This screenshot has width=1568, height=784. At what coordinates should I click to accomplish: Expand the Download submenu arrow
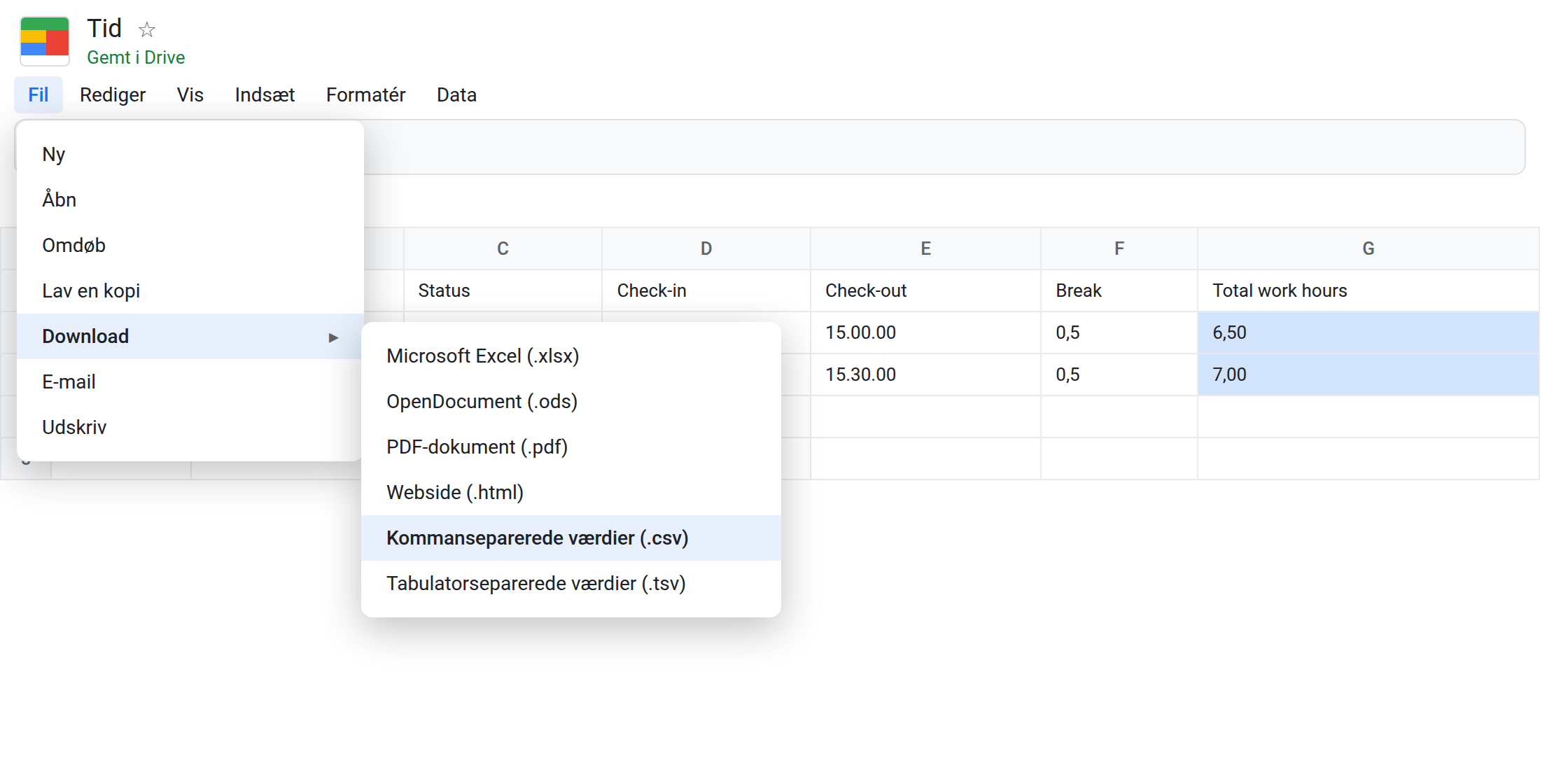click(333, 337)
